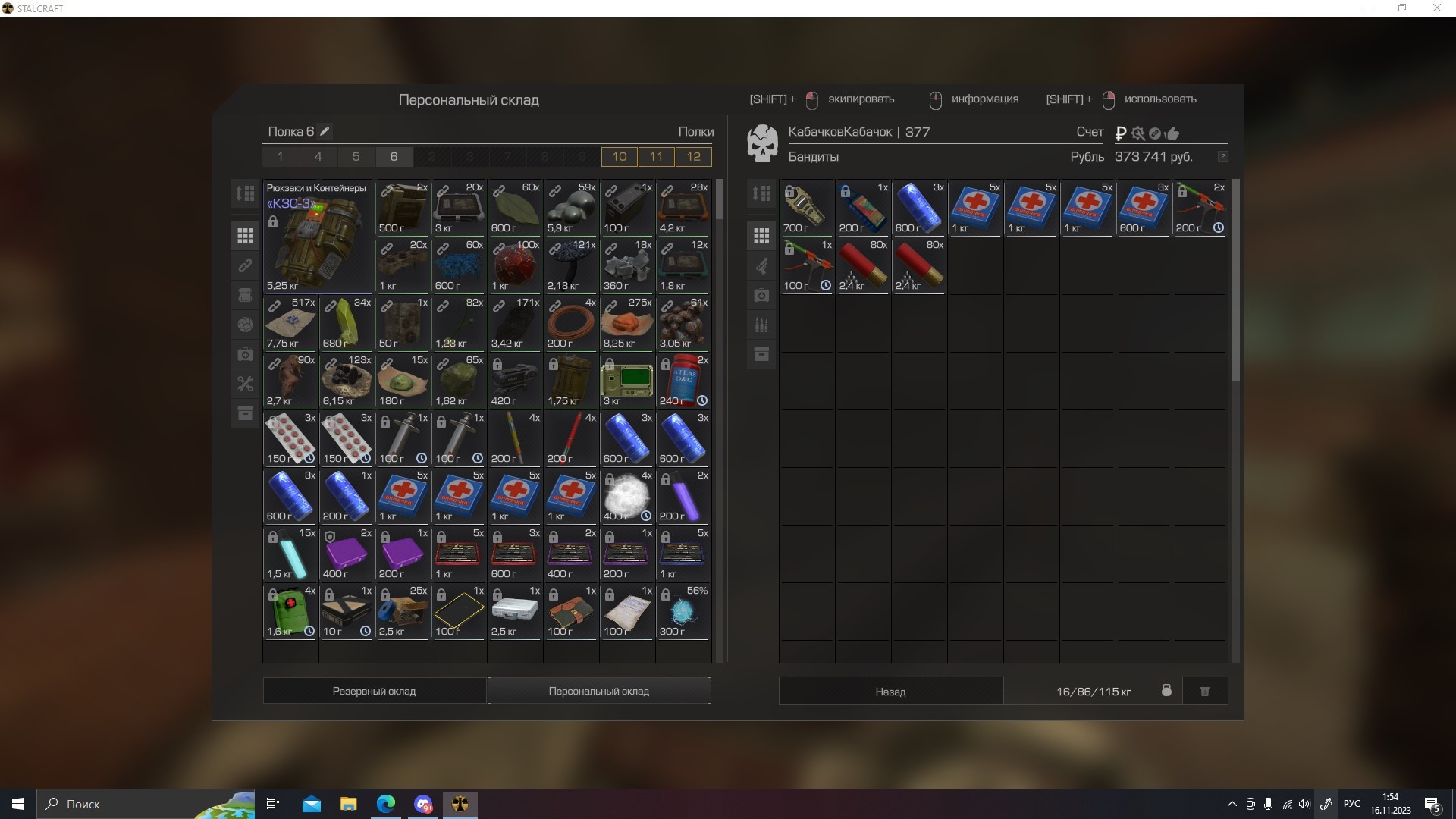The width and height of the screenshot is (1456, 819).
Task: Select the silver briefcase 2,5 кг
Action: pyautogui.click(x=515, y=611)
